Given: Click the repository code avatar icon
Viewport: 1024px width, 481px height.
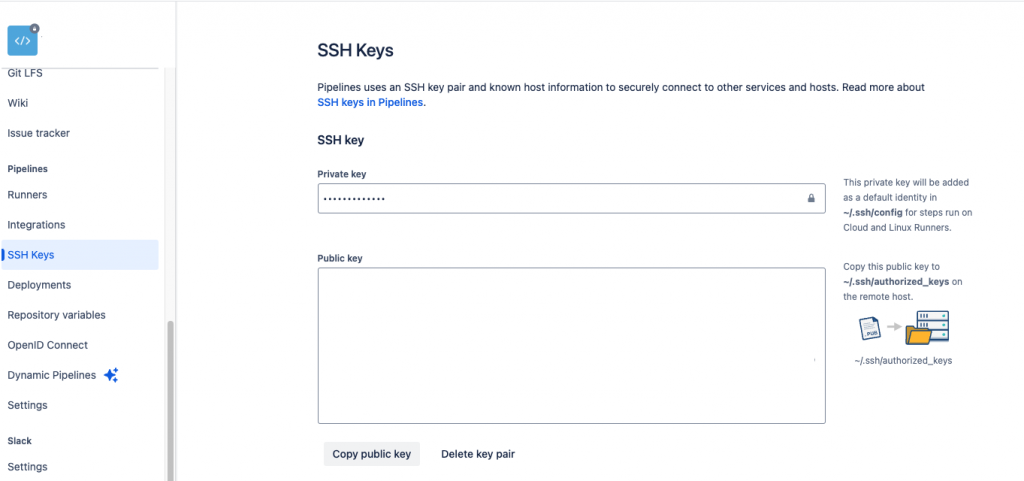Looking at the screenshot, I should click(22, 41).
